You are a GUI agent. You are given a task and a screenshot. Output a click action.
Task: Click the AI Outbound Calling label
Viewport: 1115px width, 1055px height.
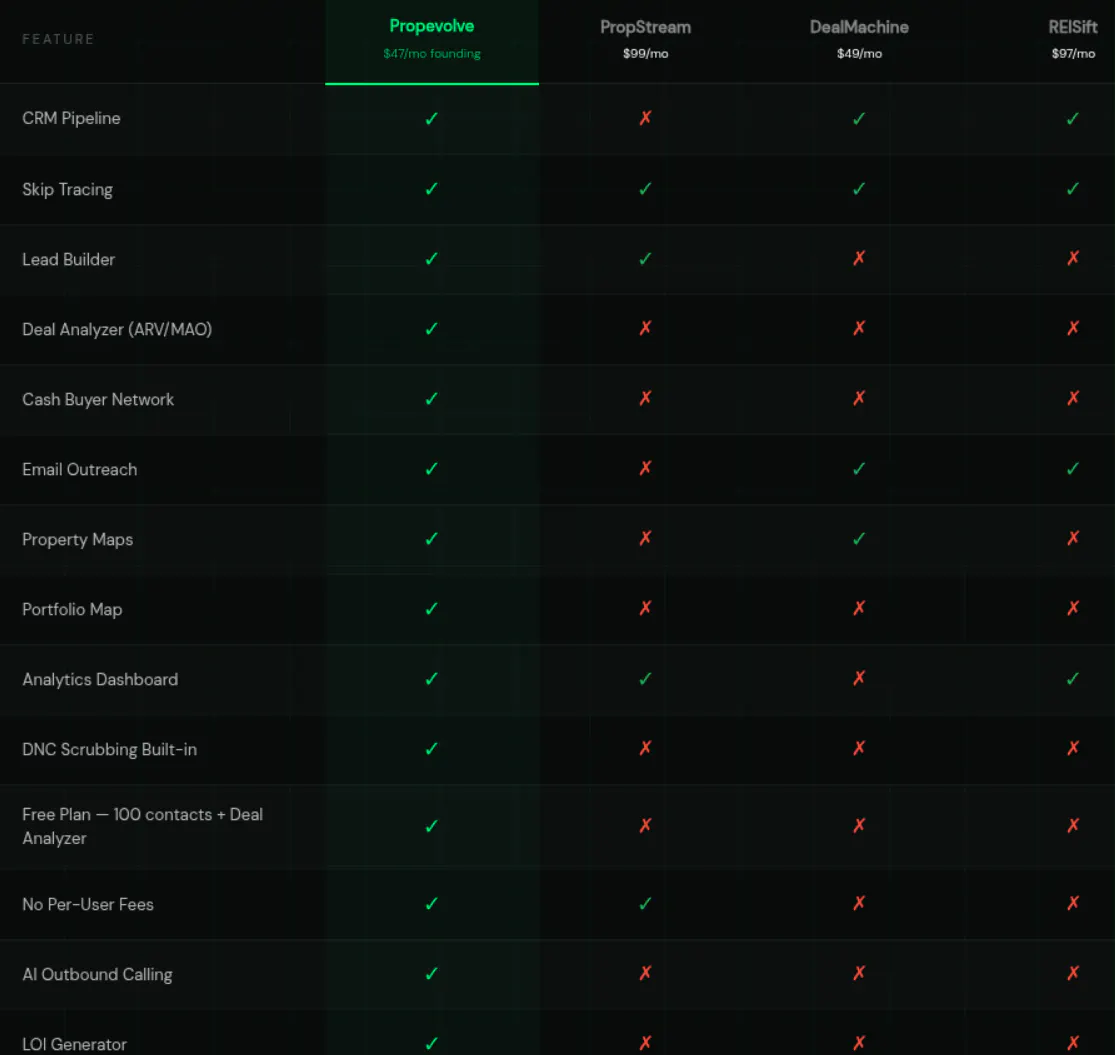[x=97, y=975]
